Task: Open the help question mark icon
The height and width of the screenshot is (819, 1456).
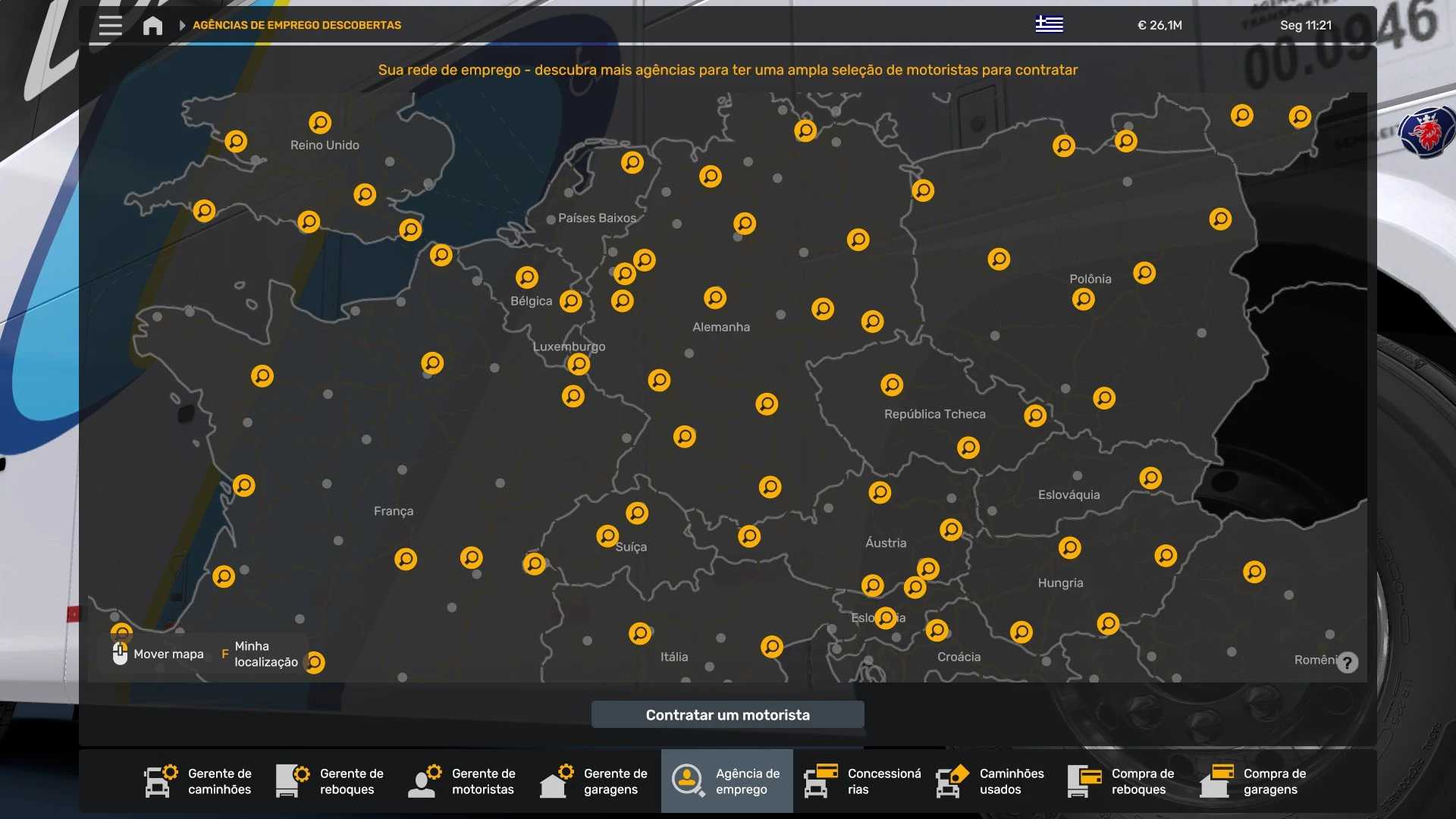Action: click(1347, 663)
